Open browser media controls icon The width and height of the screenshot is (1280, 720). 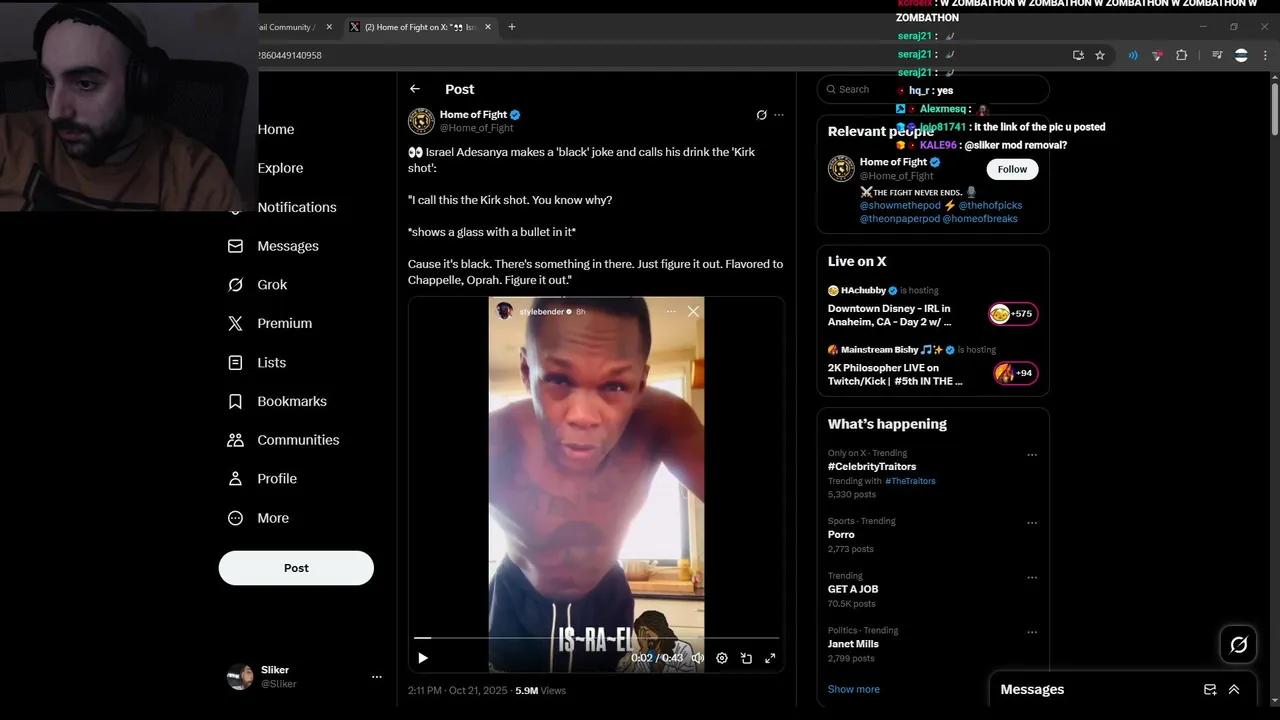(x=1217, y=56)
